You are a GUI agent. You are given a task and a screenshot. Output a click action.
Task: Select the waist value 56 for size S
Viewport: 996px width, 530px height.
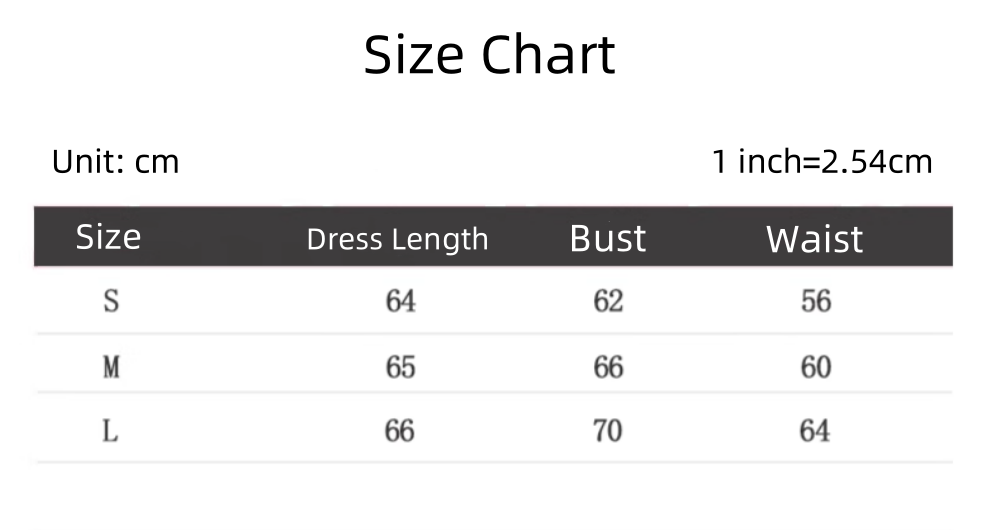point(815,300)
